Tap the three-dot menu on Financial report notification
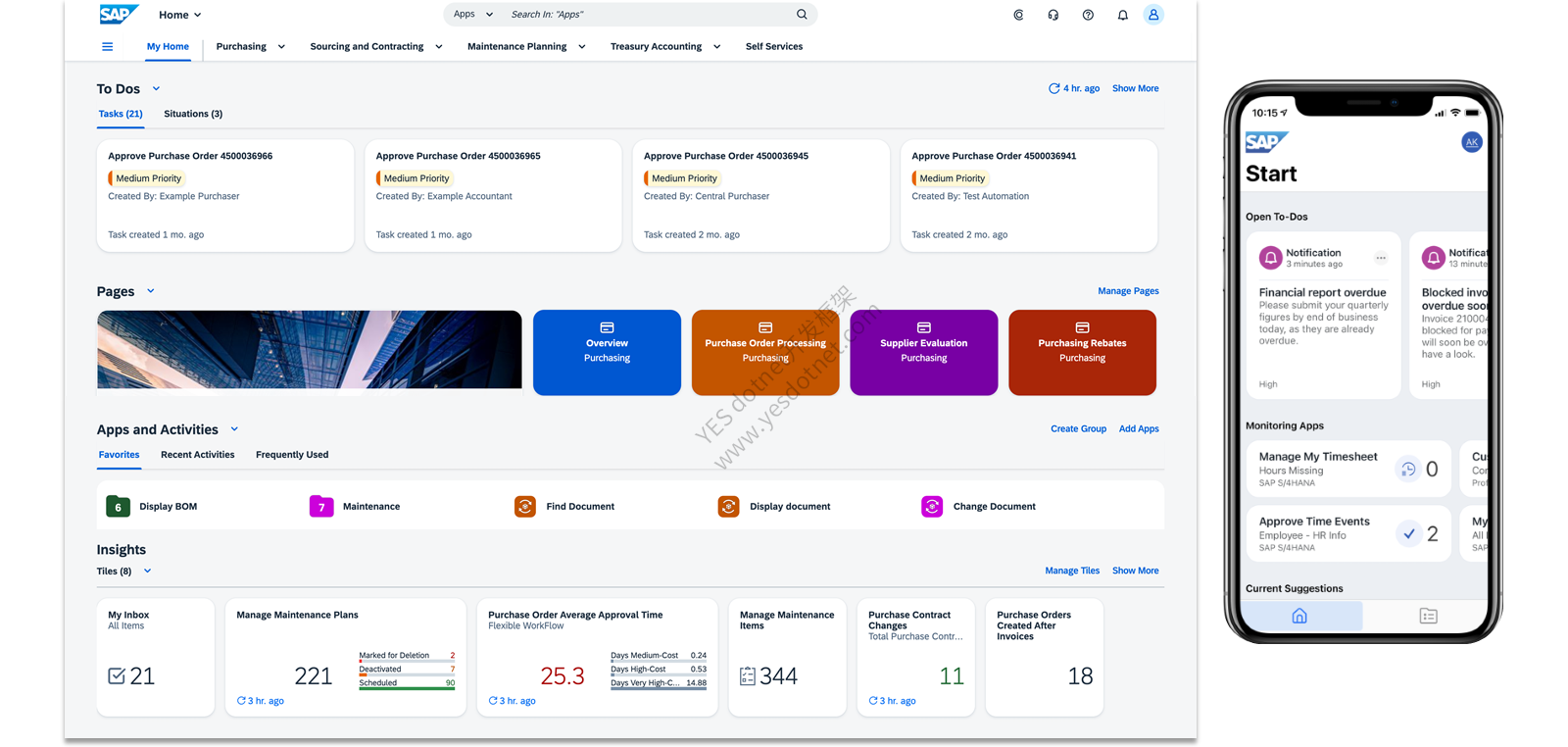The image size is (1568, 747). tap(1381, 258)
